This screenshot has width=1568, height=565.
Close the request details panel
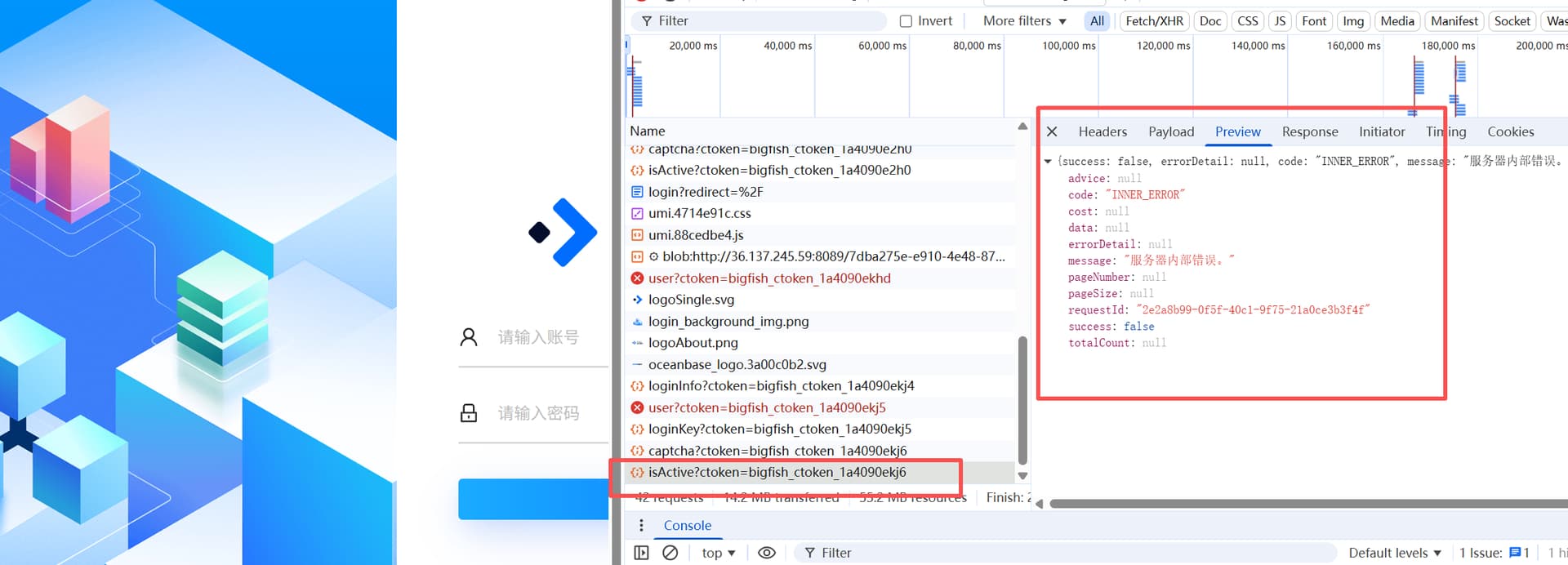(1052, 131)
